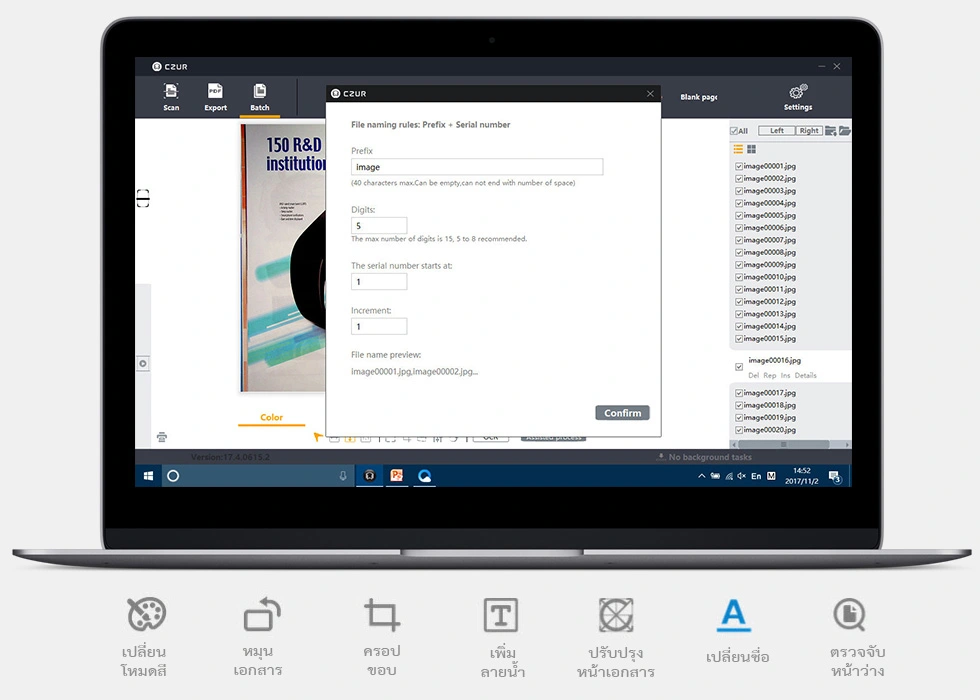Viewport: 980px width, 700px height.
Task: Click the rotate document feature icon
Action: (x=262, y=614)
